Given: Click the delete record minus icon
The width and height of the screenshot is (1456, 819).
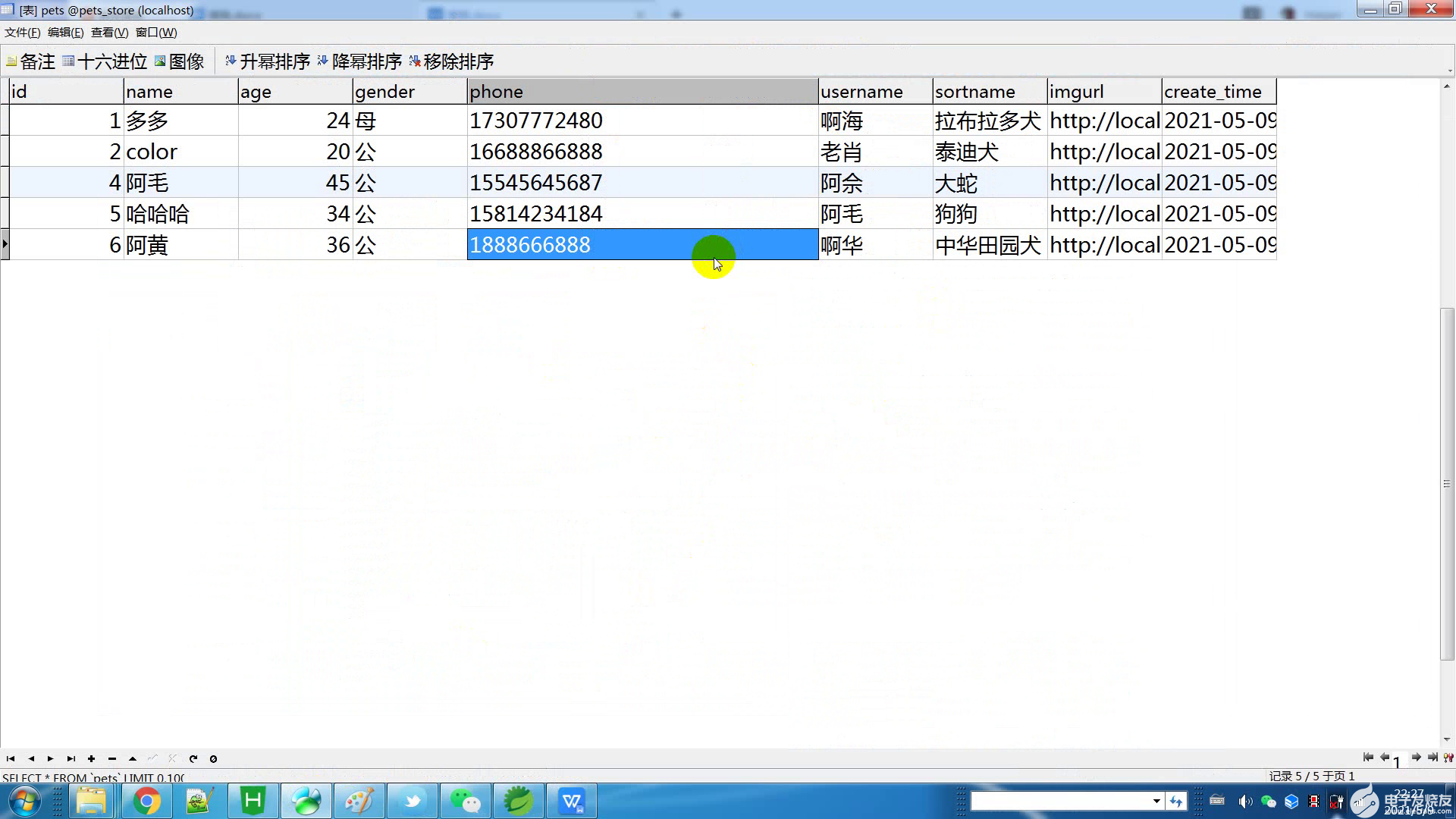Looking at the screenshot, I should click(x=112, y=758).
